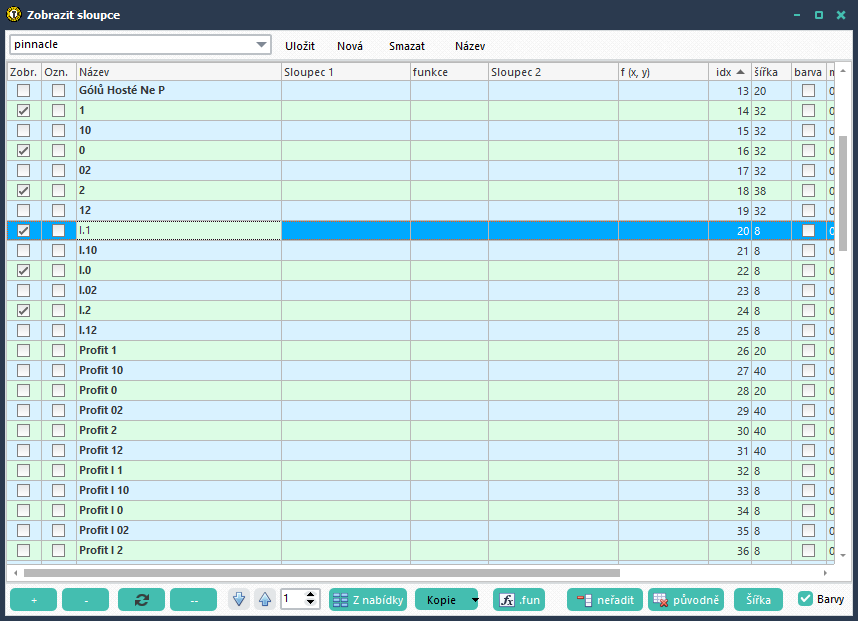Viewport: 858px width, 621px height.
Task: Click the Sloupec 2 column header
Action: pos(553,72)
